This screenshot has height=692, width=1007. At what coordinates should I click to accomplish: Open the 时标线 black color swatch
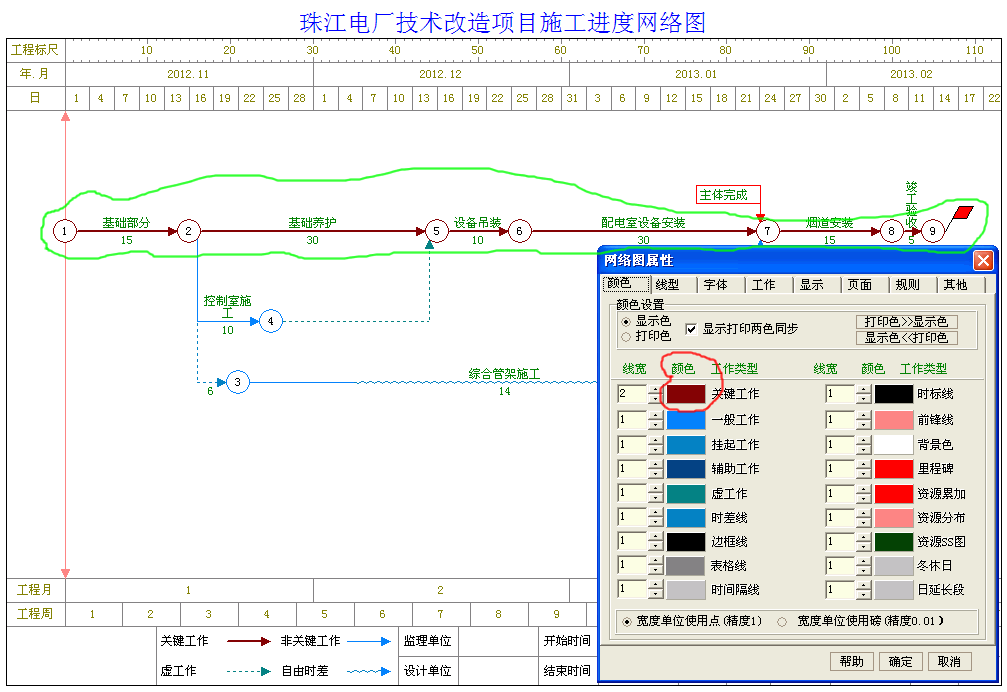tap(893, 394)
